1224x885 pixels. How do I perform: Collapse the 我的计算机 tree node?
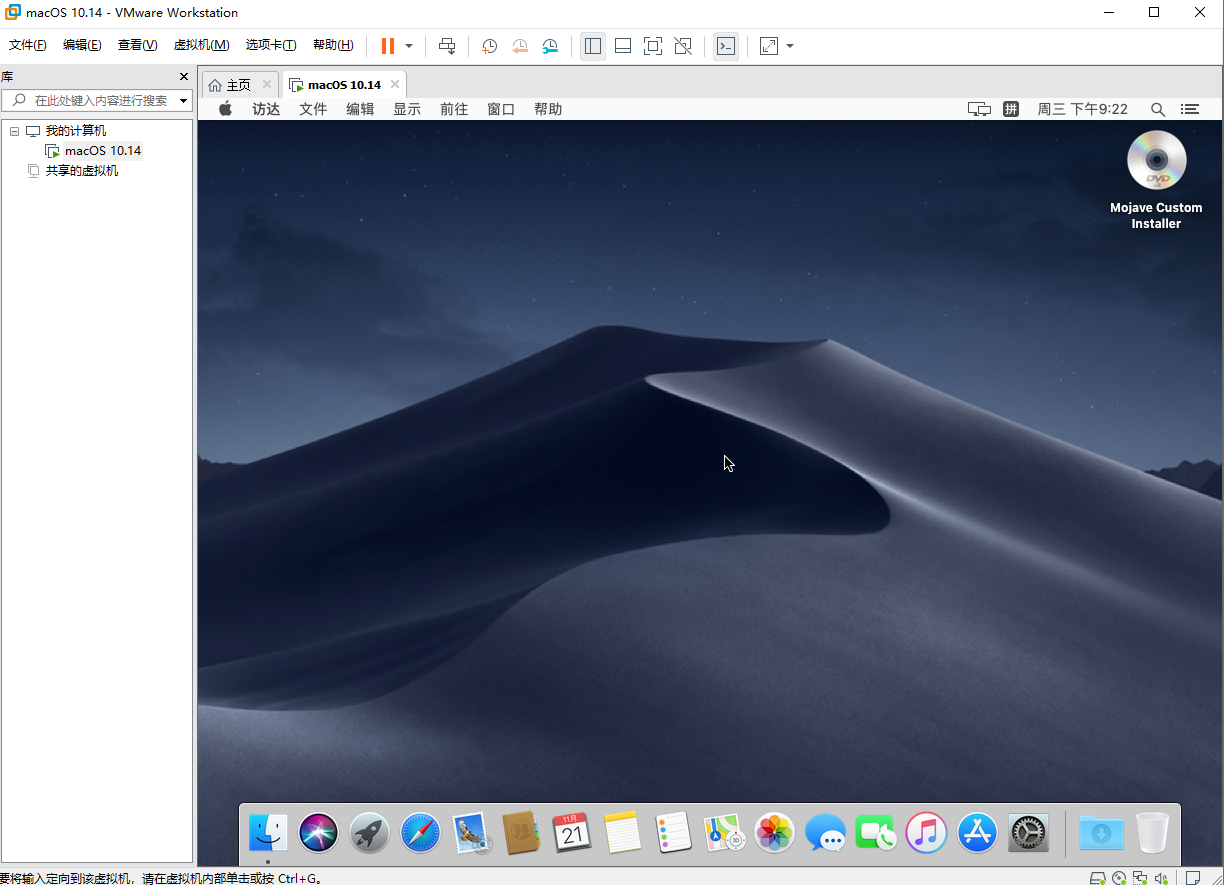pos(15,131)
